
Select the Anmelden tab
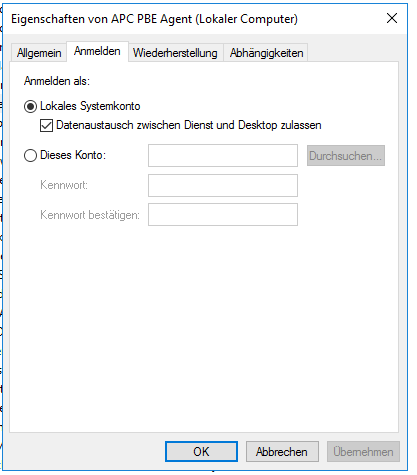click(97, 51)
